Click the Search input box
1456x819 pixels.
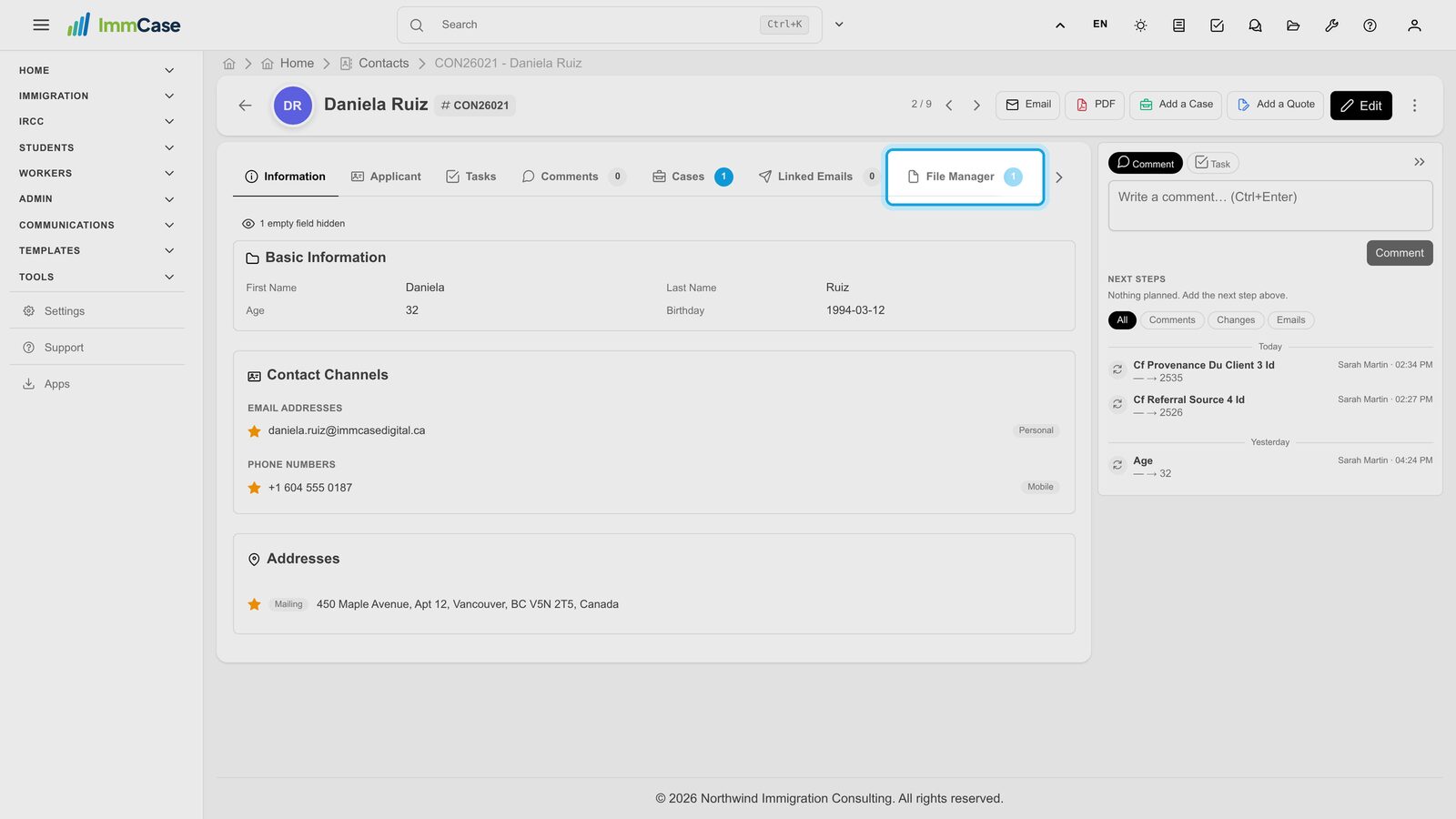pyautogui.click(x=609, y=25)
